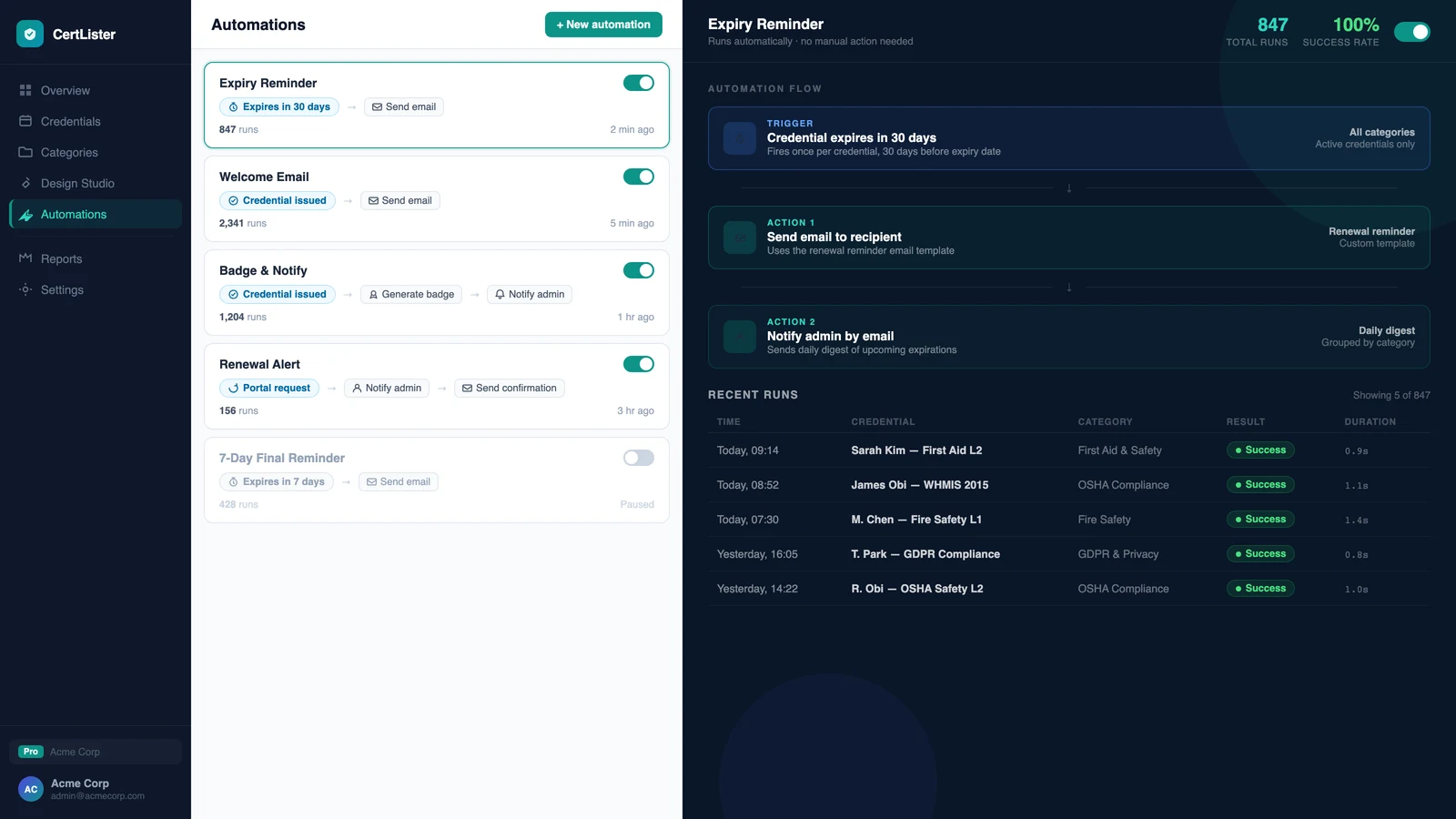Image resolution: width=1456 pixels, height=819 pixels.
Task: Click the Expires in 30 days trigger chip
Action: (279, 106)
